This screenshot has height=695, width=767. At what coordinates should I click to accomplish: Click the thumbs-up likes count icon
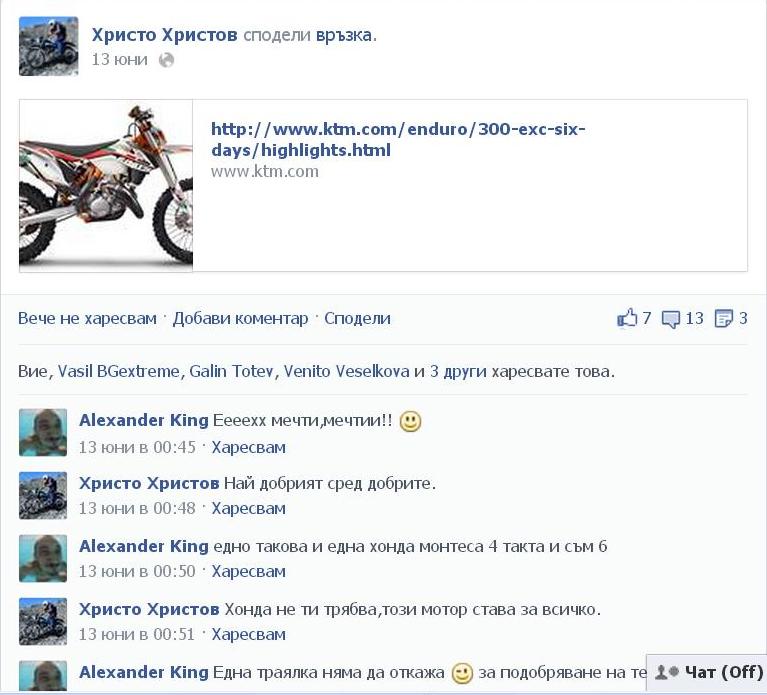(627, 318)
